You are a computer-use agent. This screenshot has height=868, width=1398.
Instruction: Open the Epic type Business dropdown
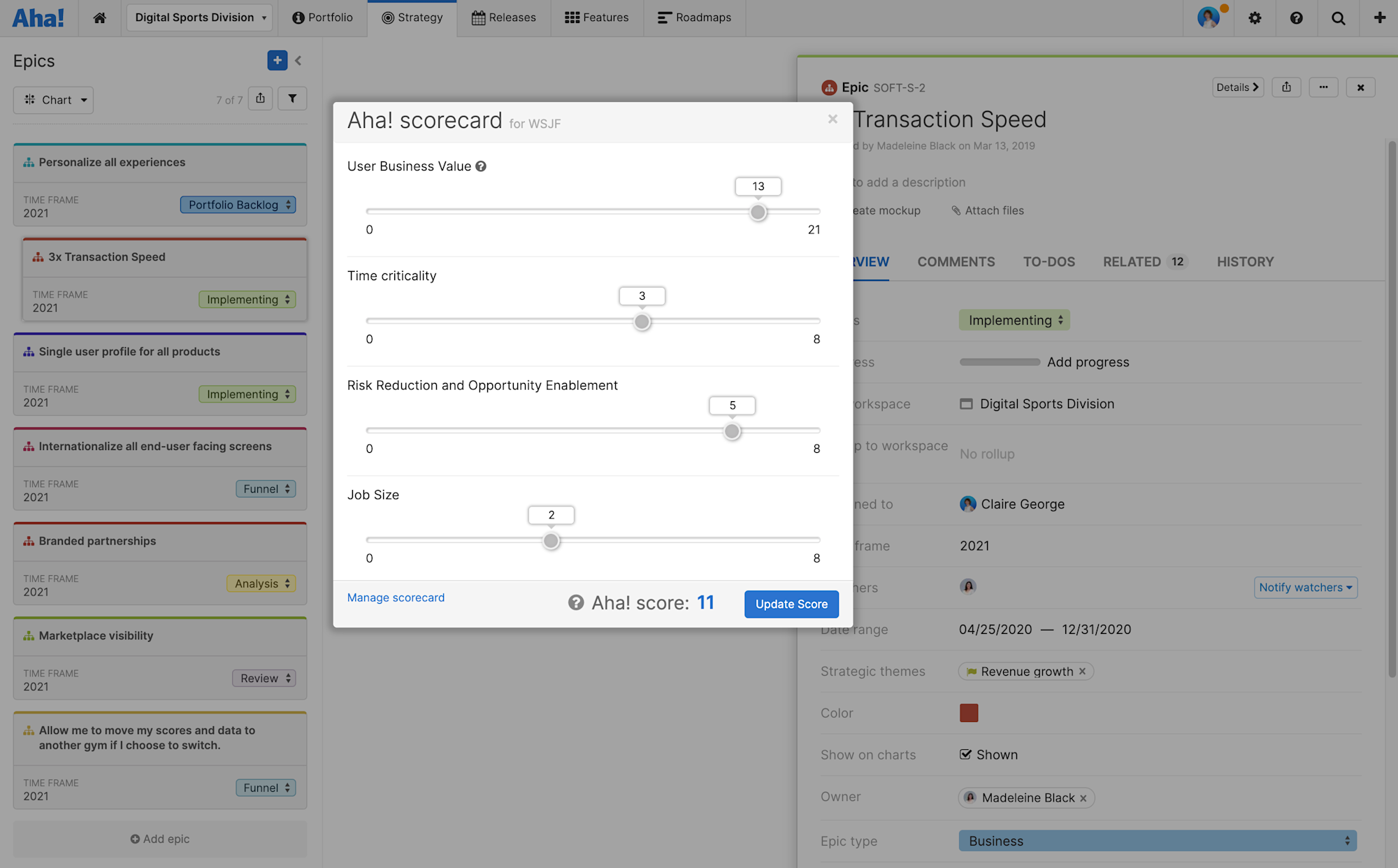(x=1157, y=841)
